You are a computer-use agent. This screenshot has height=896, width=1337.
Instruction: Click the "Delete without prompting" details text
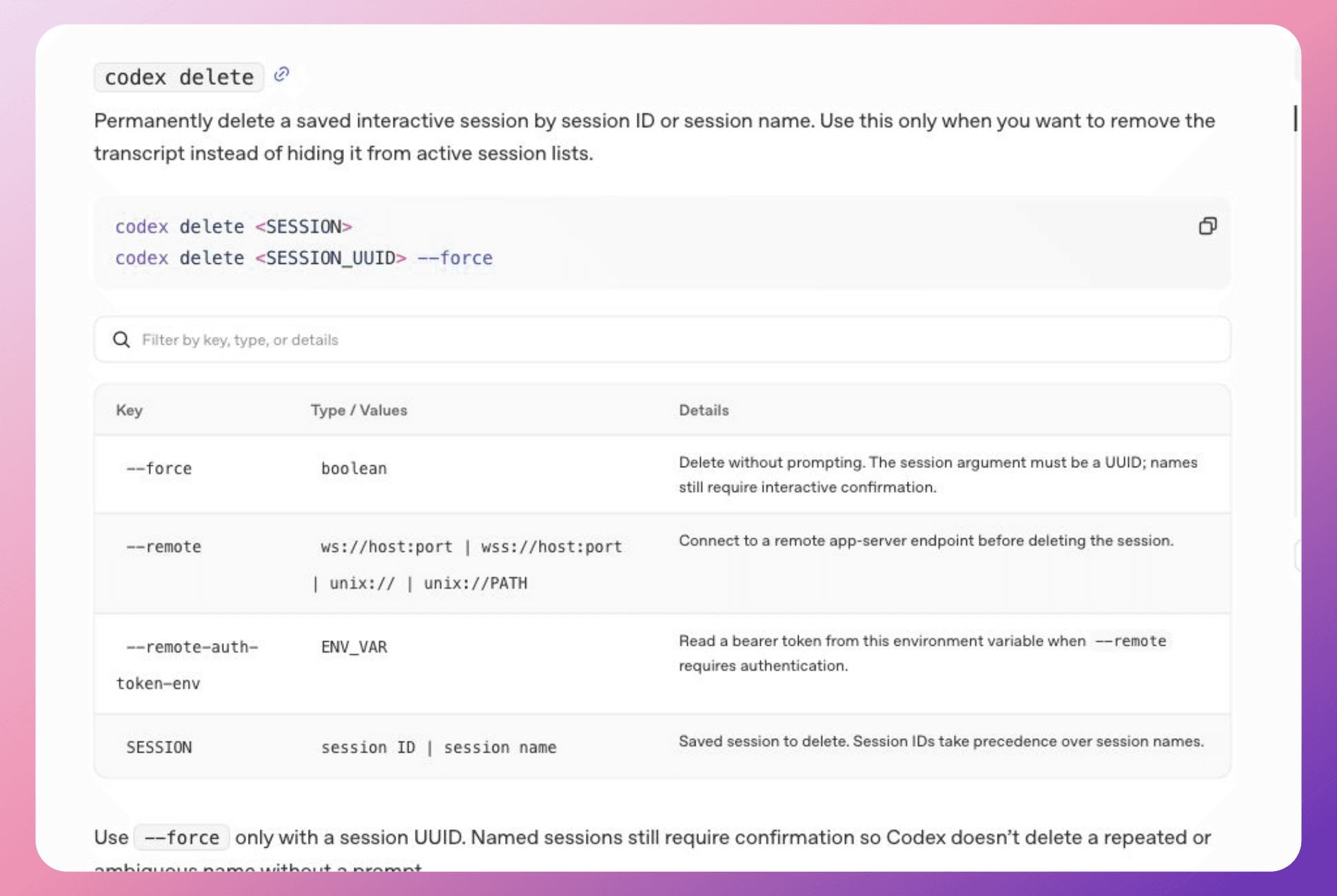click(938, 475)
